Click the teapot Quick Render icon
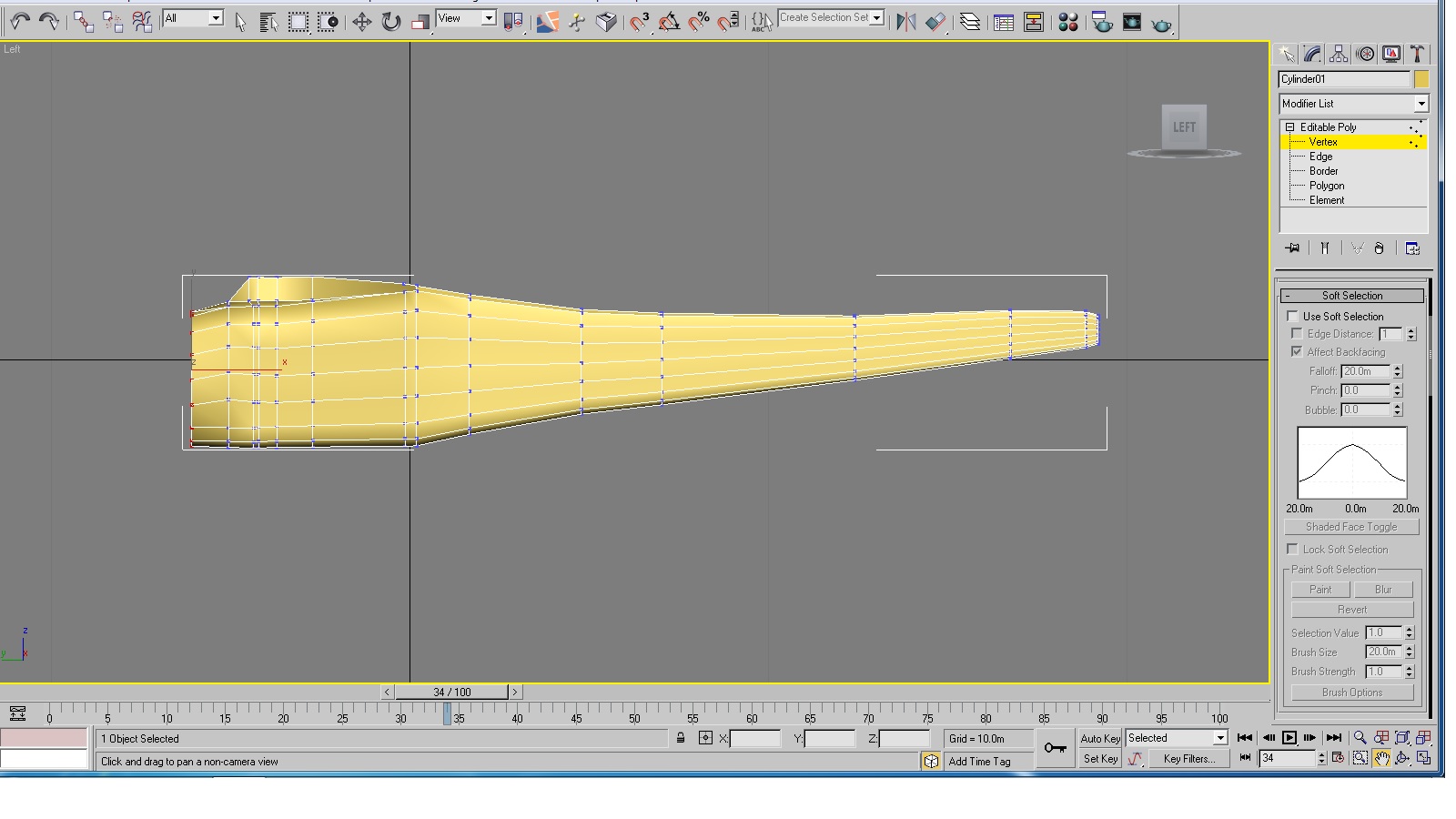 pyautogui.click(x=1162, y=23)
